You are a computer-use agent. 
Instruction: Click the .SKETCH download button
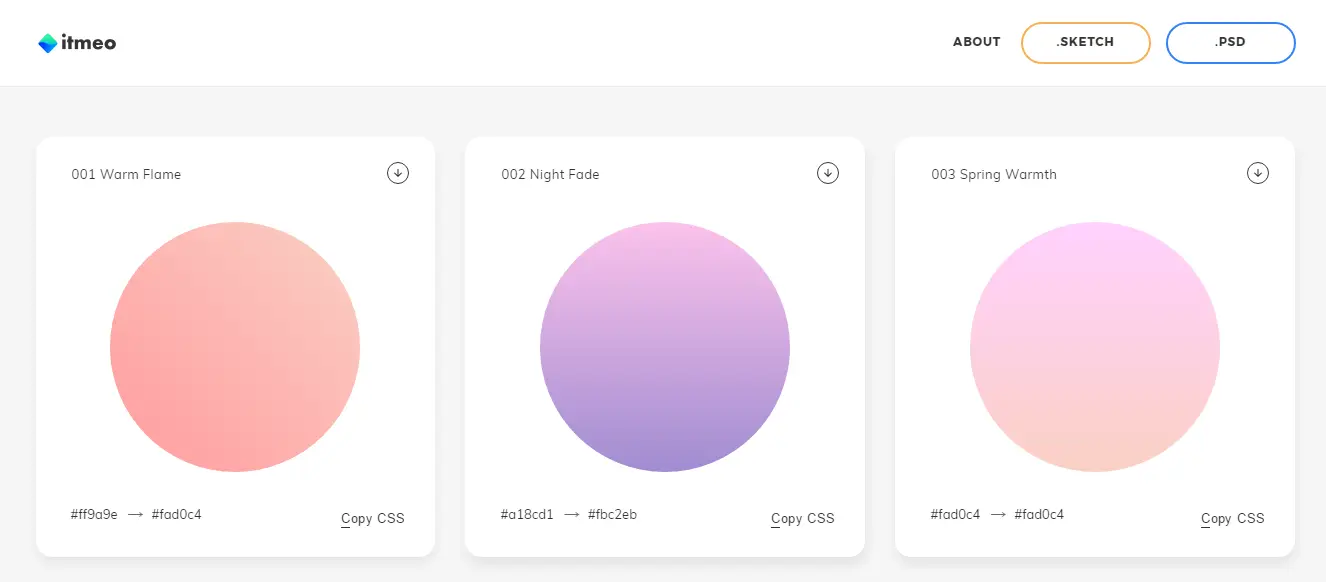point(1085,42)
